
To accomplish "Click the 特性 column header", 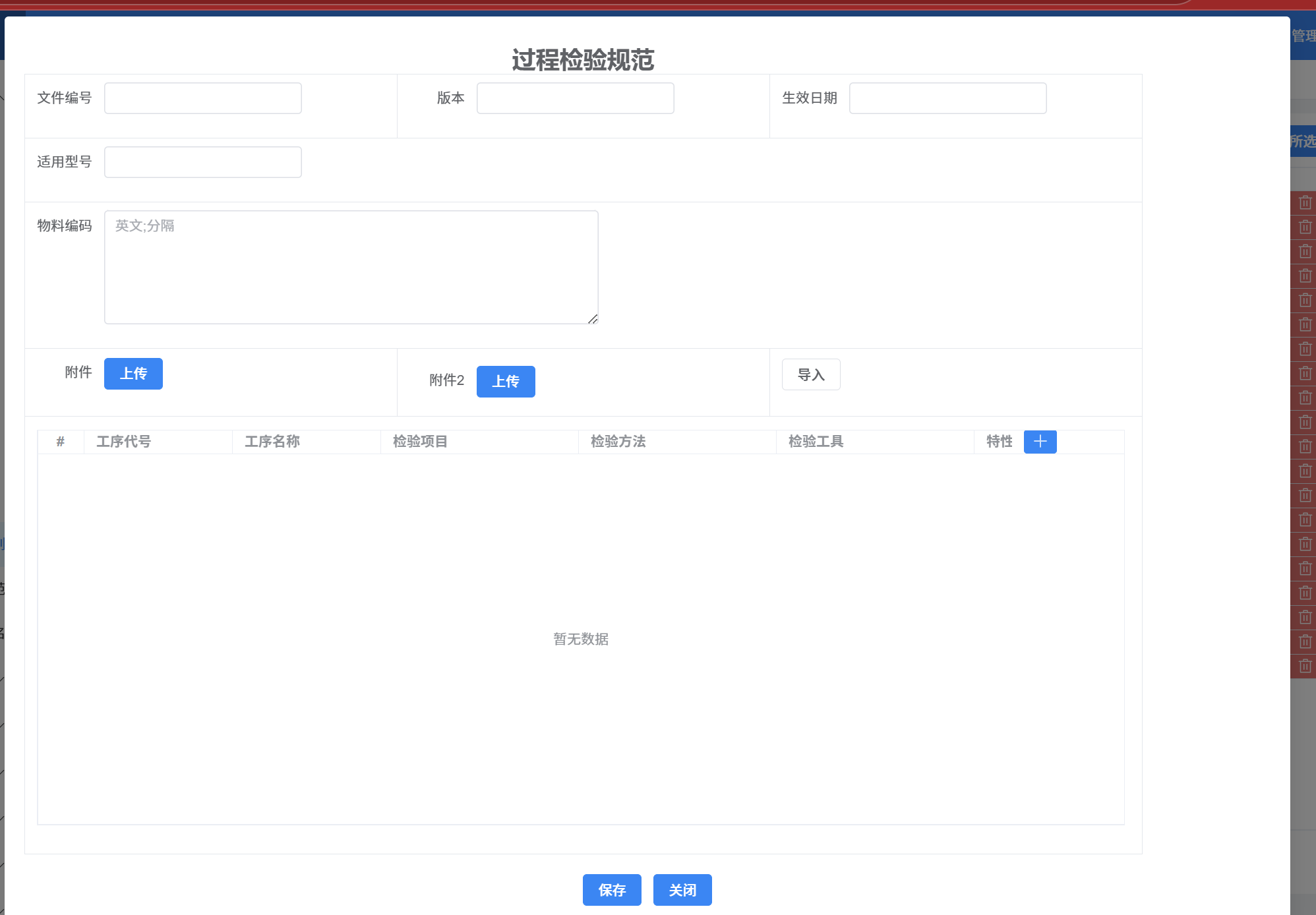I will tap(999, 442).
